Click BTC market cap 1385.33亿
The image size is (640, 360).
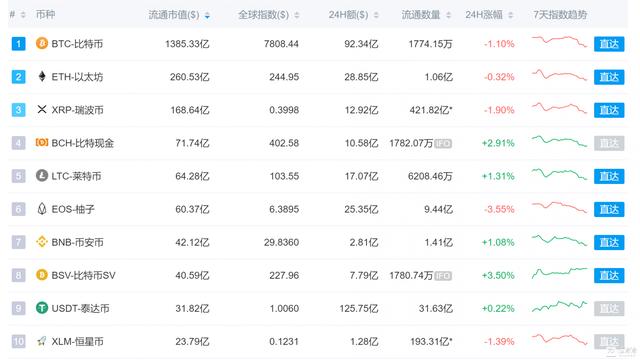(187, 44)
